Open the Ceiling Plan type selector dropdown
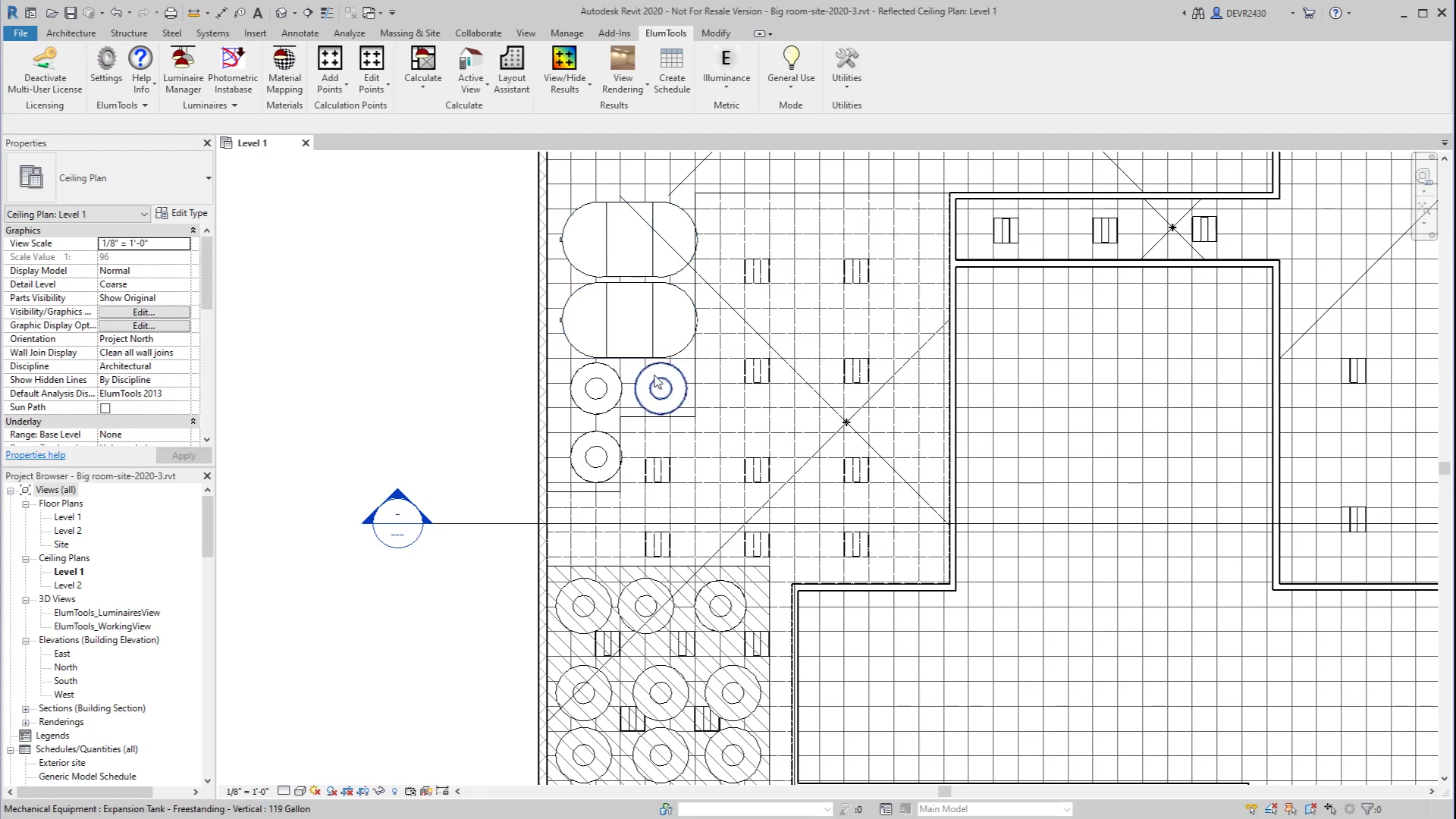Screen dimensions: 1456x819 [208, 178]
